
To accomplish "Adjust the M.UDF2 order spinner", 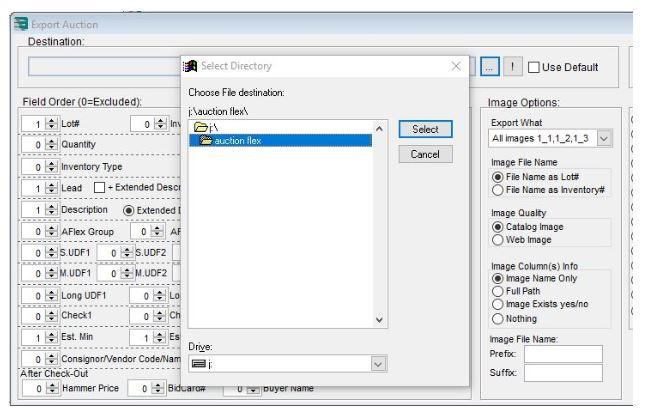I will 127,273.
